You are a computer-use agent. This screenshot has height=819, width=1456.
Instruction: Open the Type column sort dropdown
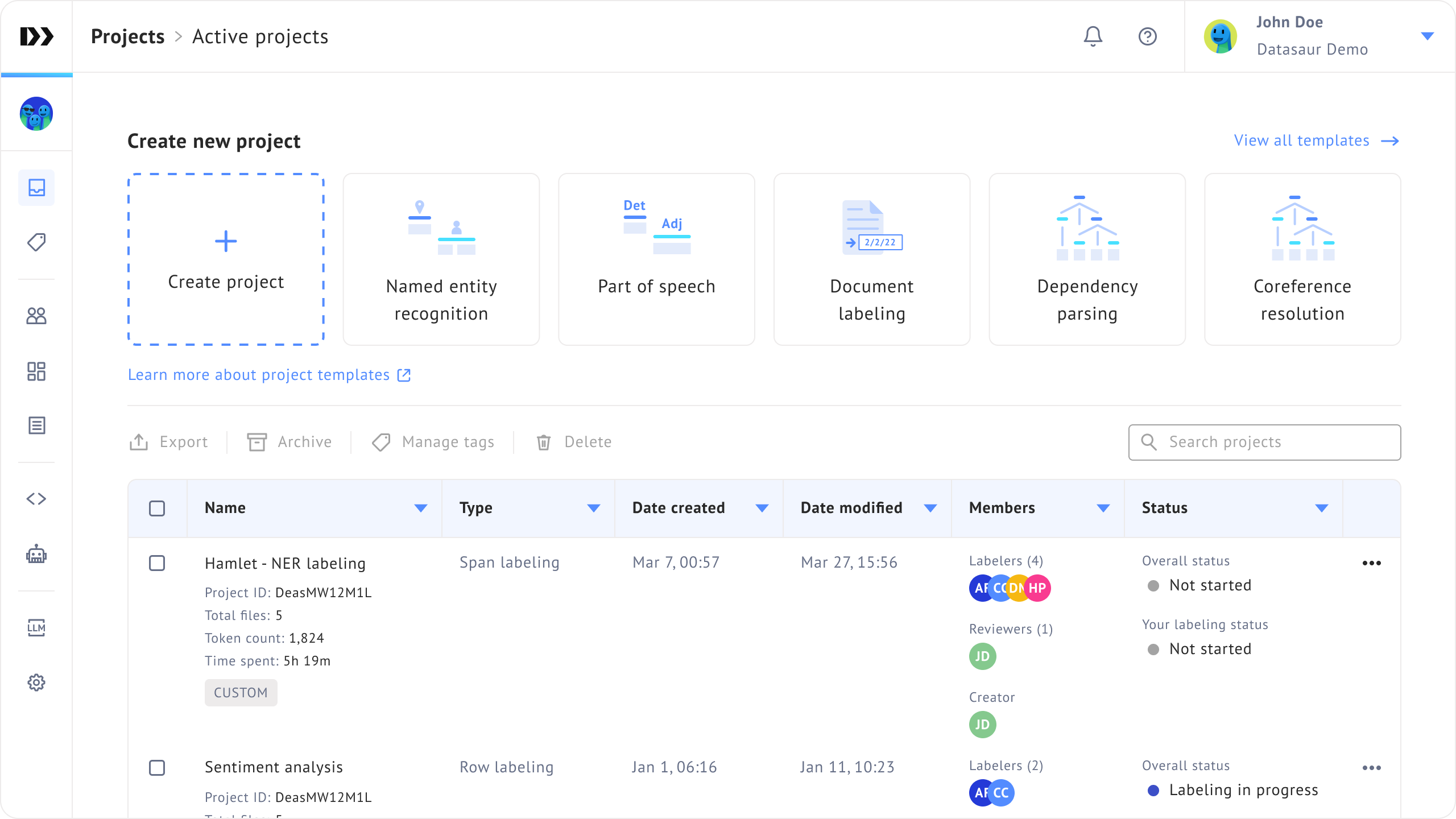point(593,508)
